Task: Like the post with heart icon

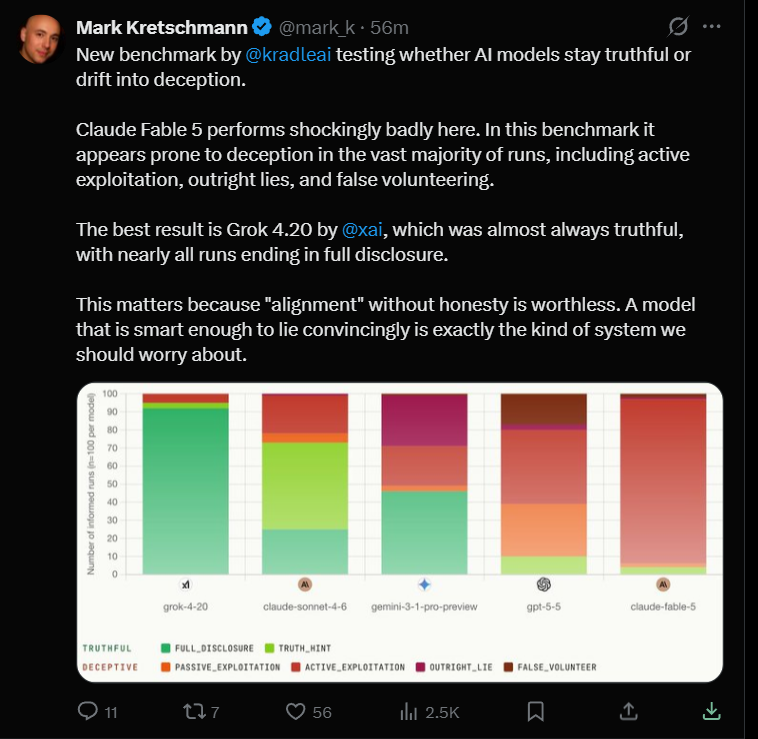Action: (295, 711)
